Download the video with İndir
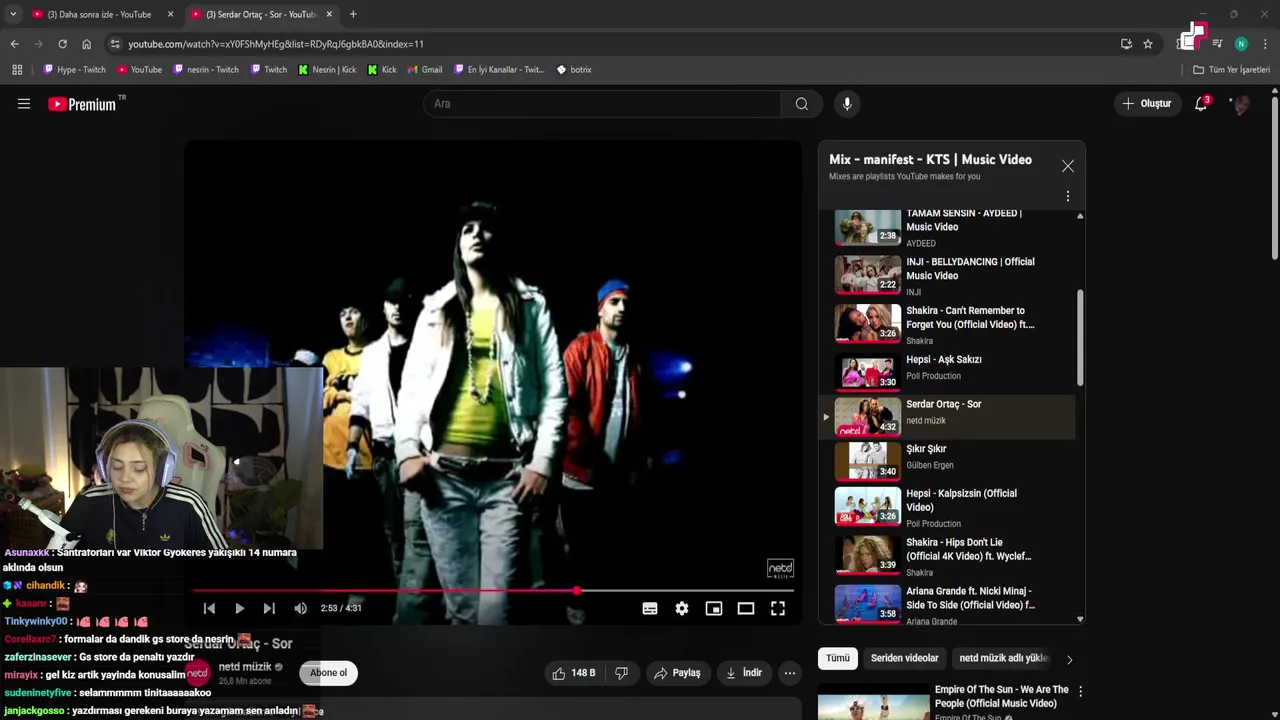Viewport: 1280px width, 720px height. click(744, 673)
